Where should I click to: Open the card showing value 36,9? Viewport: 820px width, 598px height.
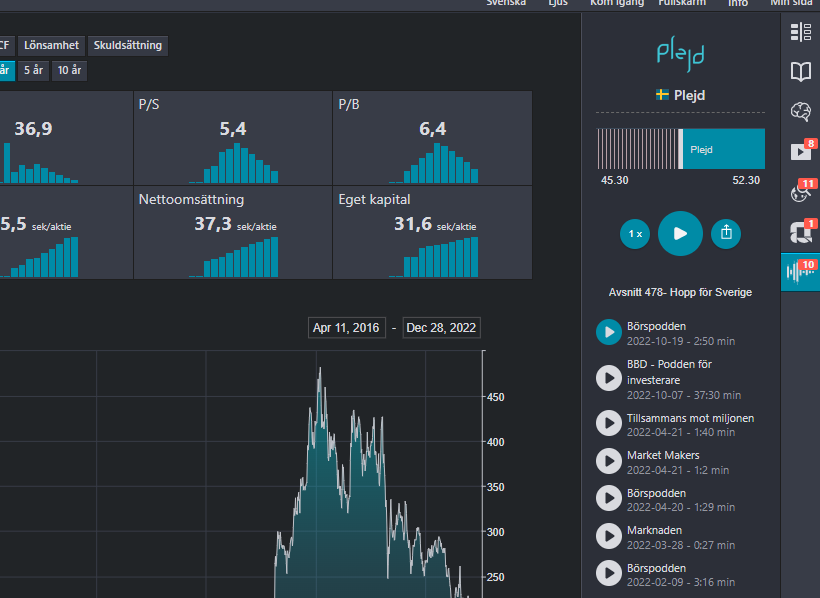click(66, 138)
